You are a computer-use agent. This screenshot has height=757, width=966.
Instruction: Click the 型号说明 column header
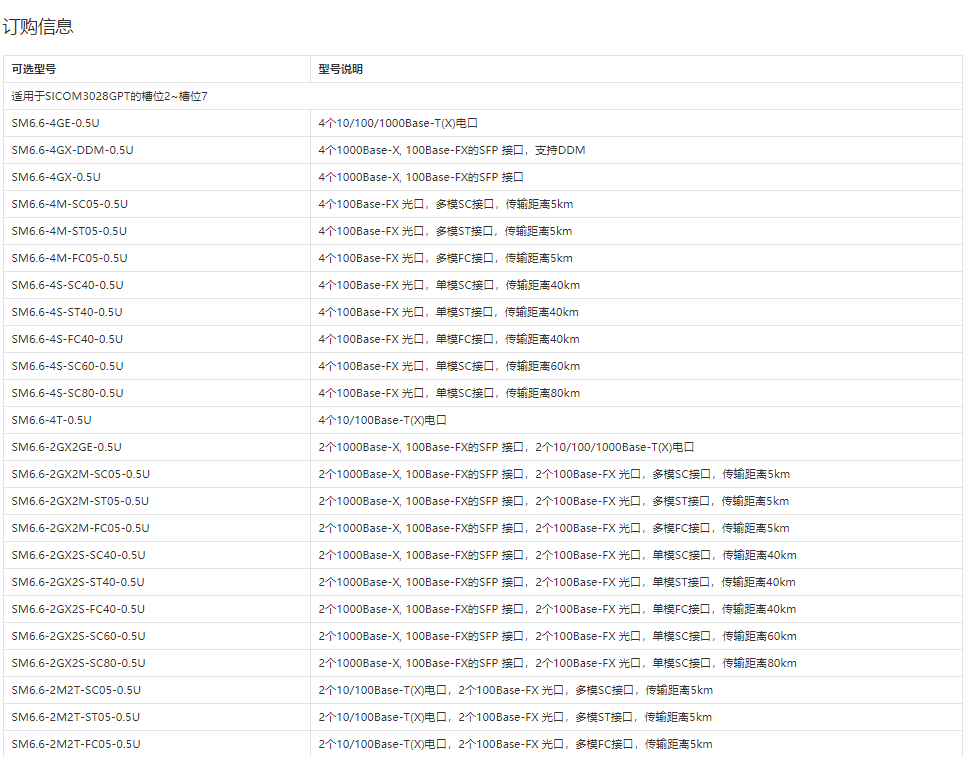pos(340,69)
